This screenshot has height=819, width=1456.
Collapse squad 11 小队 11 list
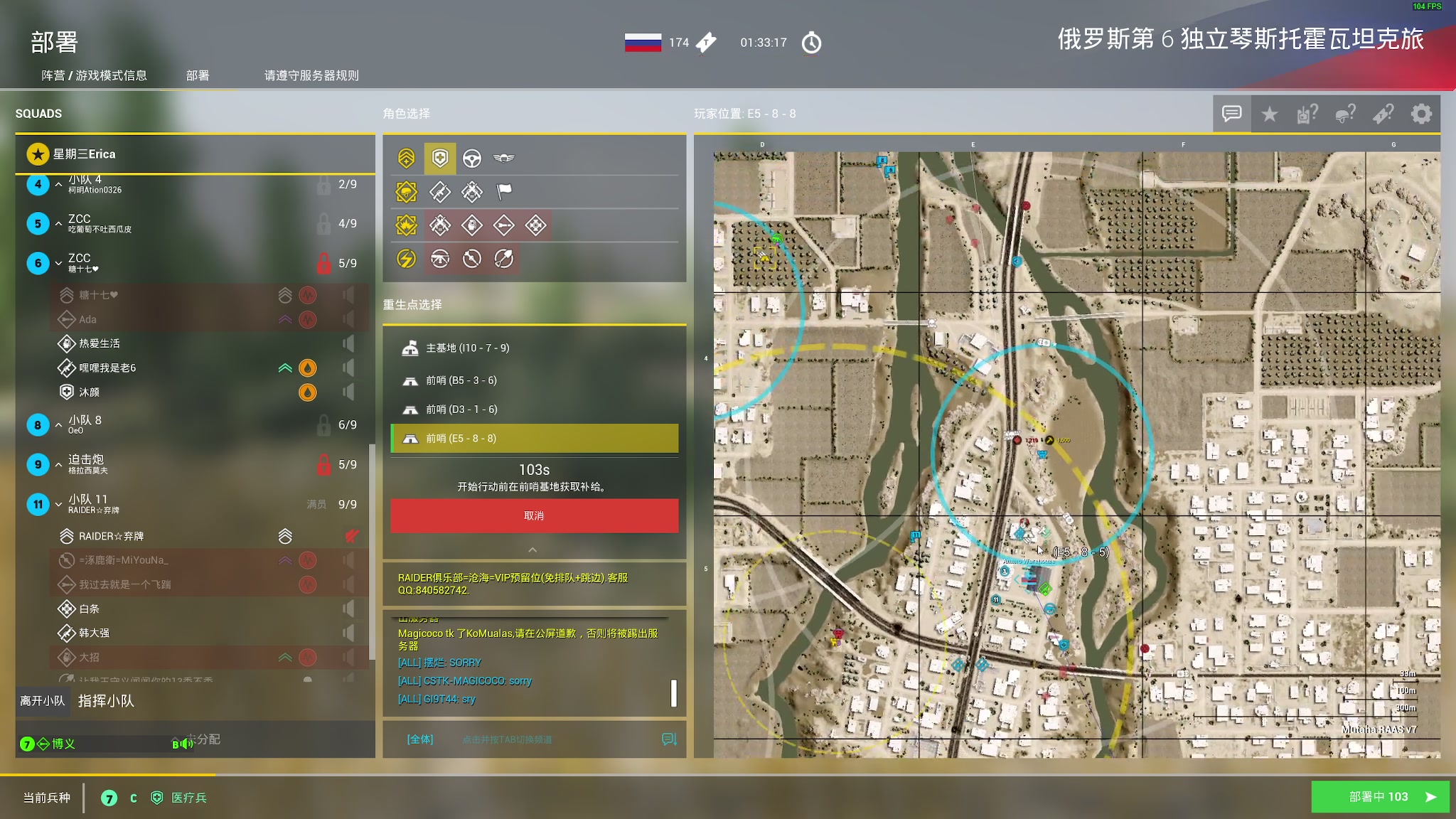click(x=58, y=504)
